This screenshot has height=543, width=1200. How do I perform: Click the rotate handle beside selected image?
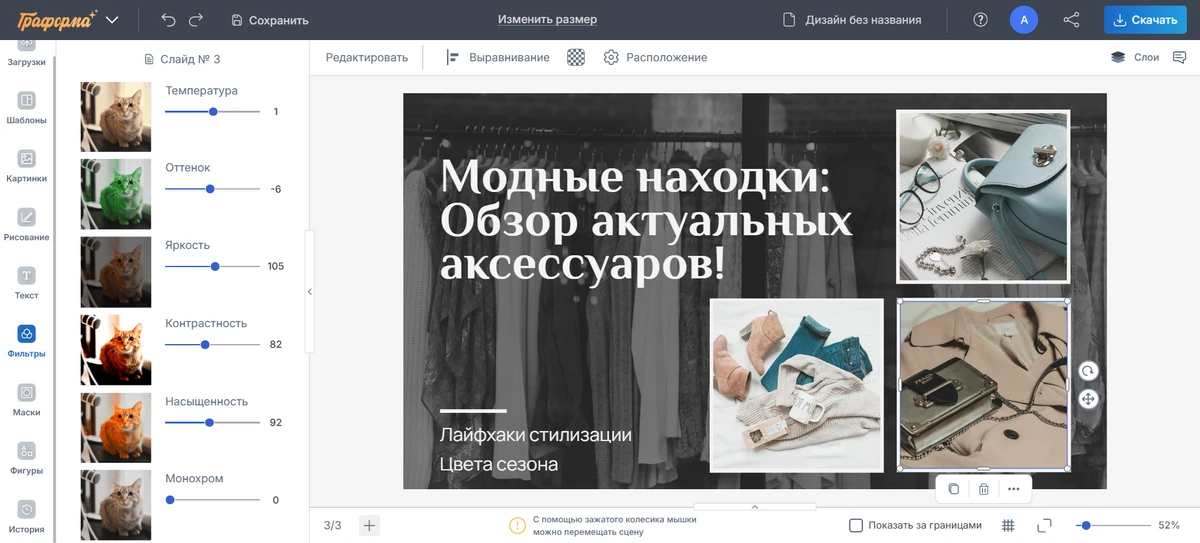click(x=1088, y=371)
